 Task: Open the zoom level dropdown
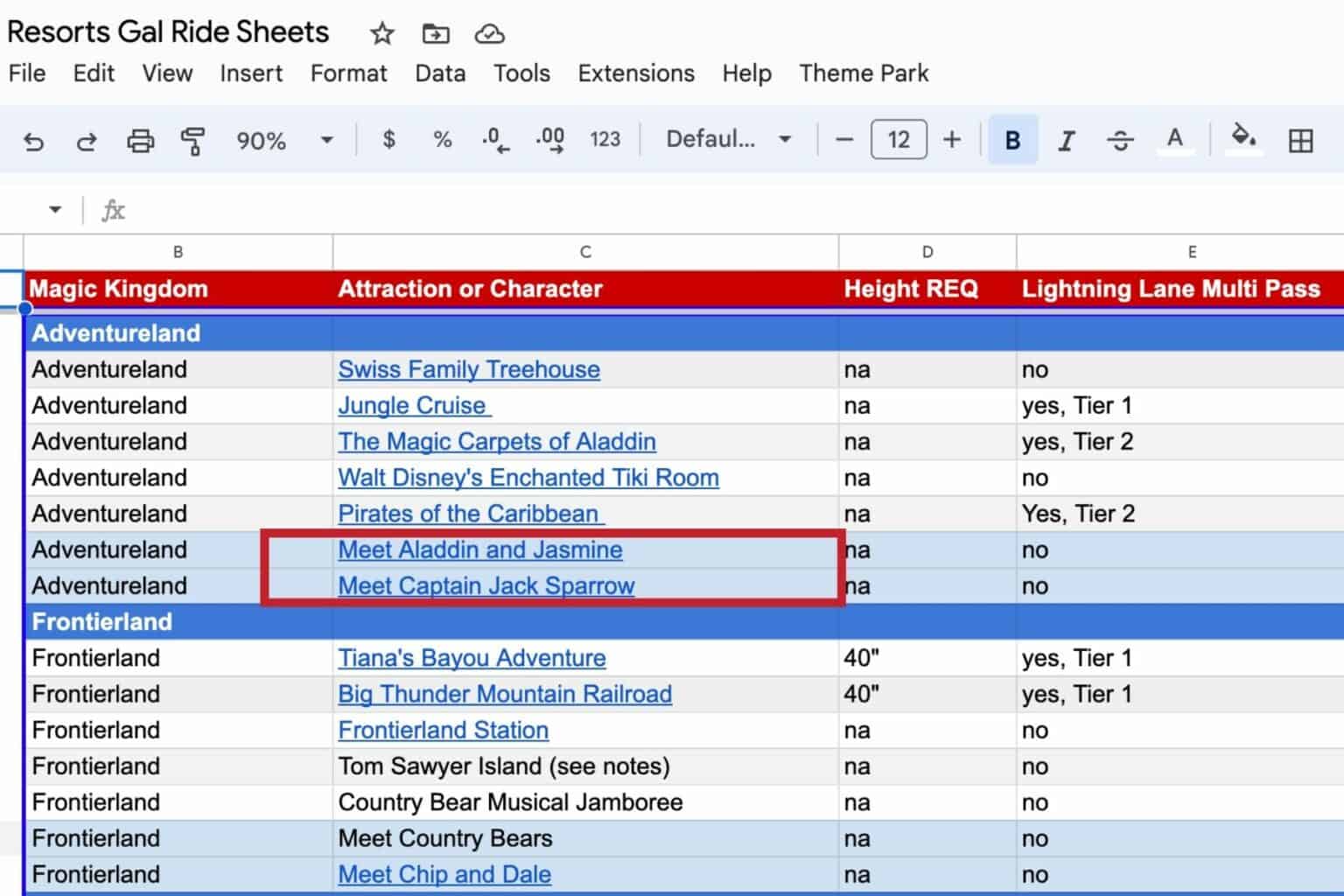280,140
